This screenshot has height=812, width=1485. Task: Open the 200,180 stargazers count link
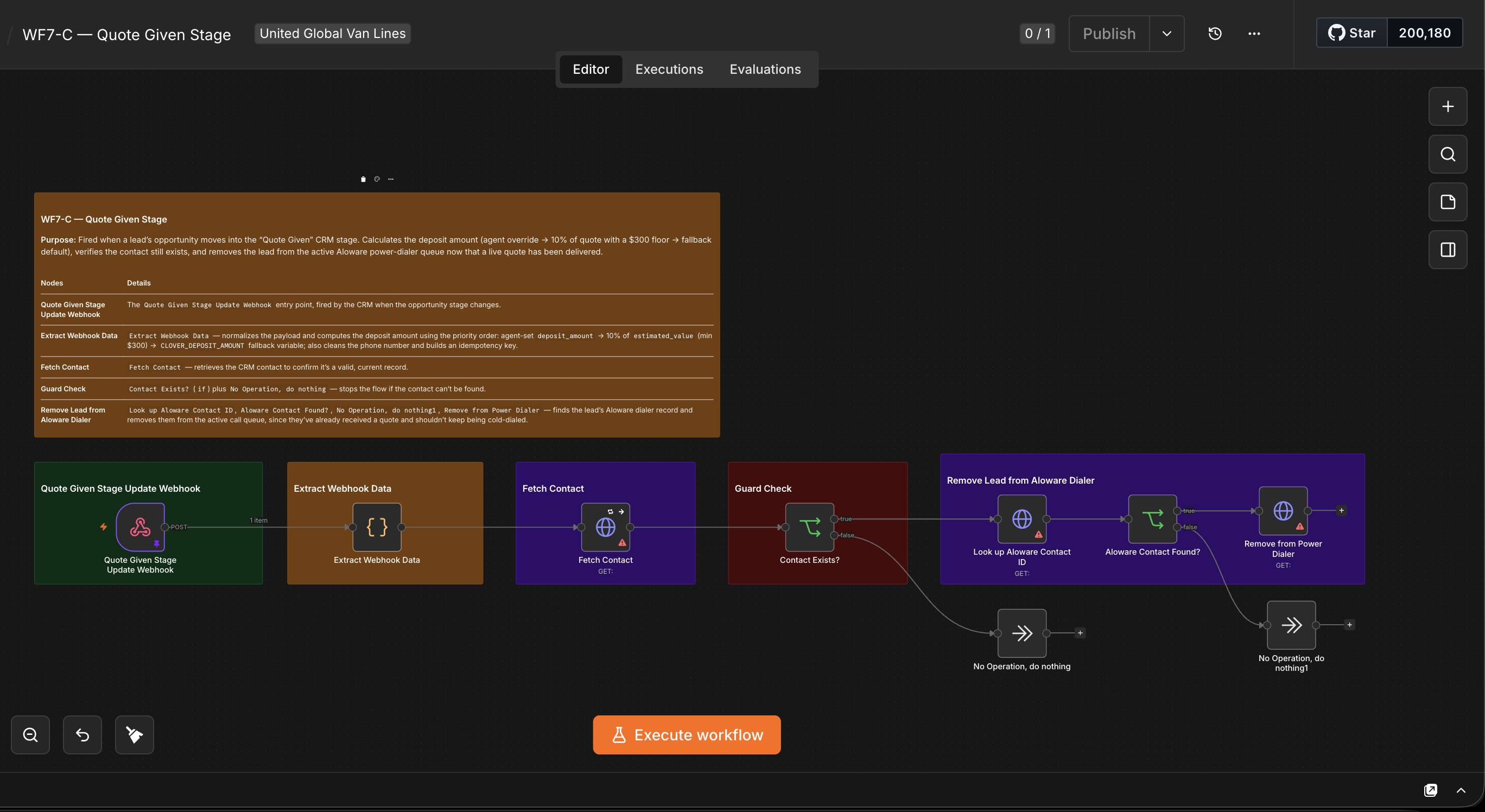tap(1424, 33)
